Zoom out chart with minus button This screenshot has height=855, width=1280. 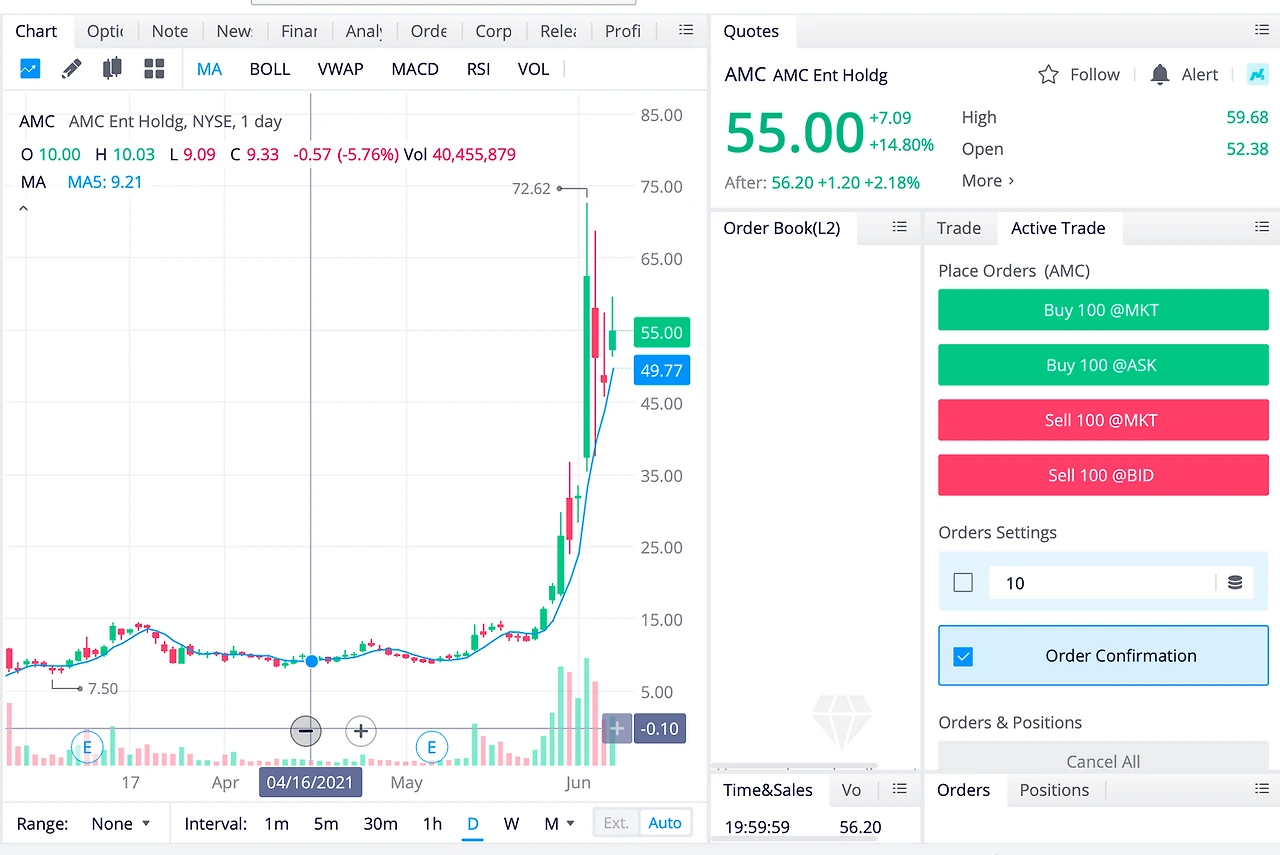[306, 731]
